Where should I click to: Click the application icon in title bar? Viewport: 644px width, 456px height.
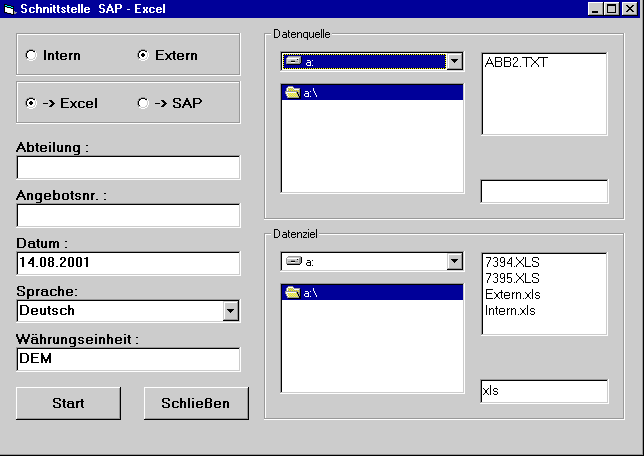coord(10,9)
